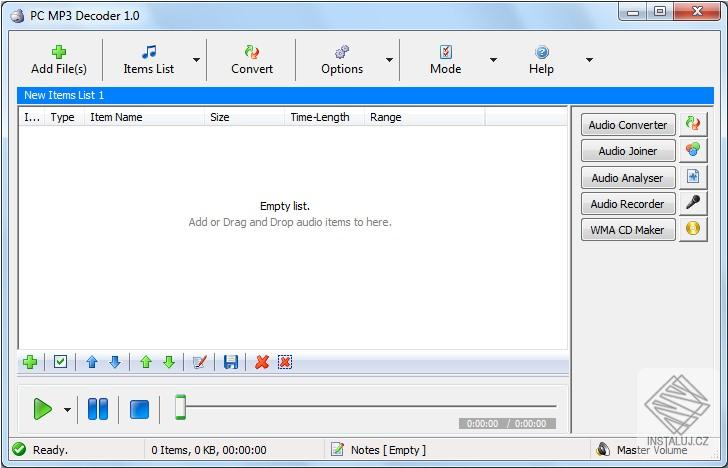Click the Mode toolbar button
This screenshot has width=728, height=468.
[445, 60]
